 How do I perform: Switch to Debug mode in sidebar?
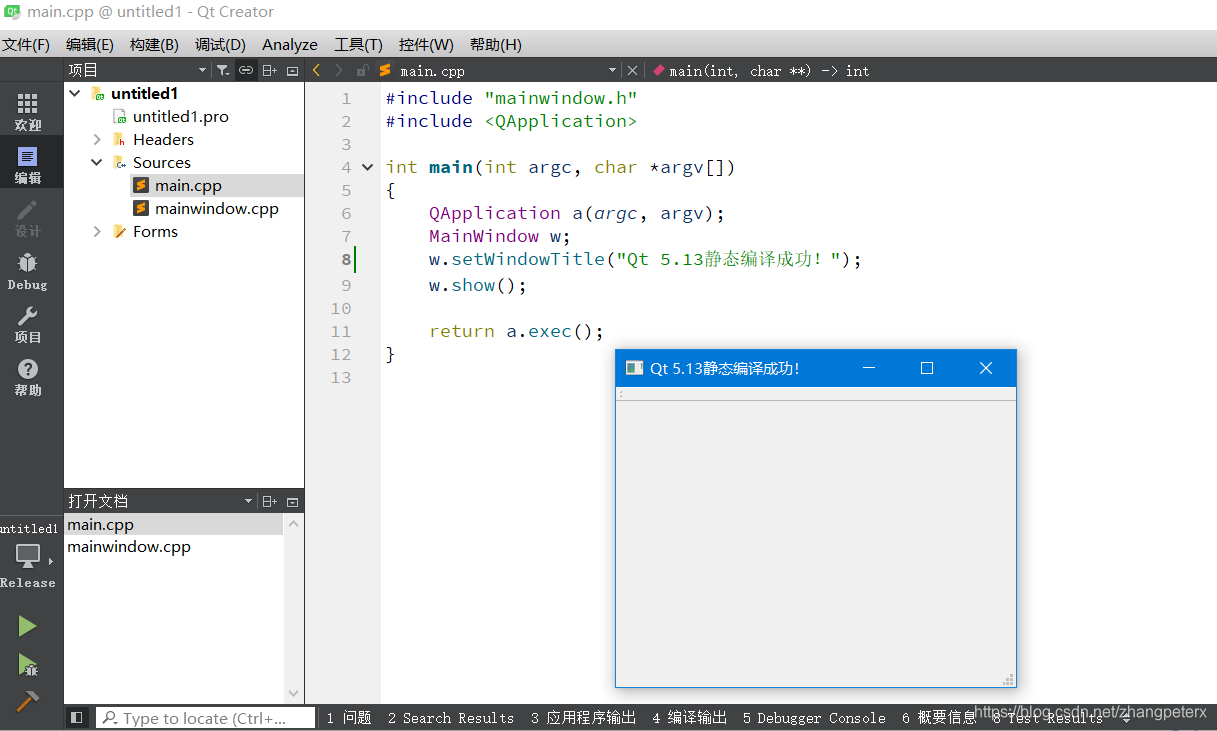pos(28,271)
